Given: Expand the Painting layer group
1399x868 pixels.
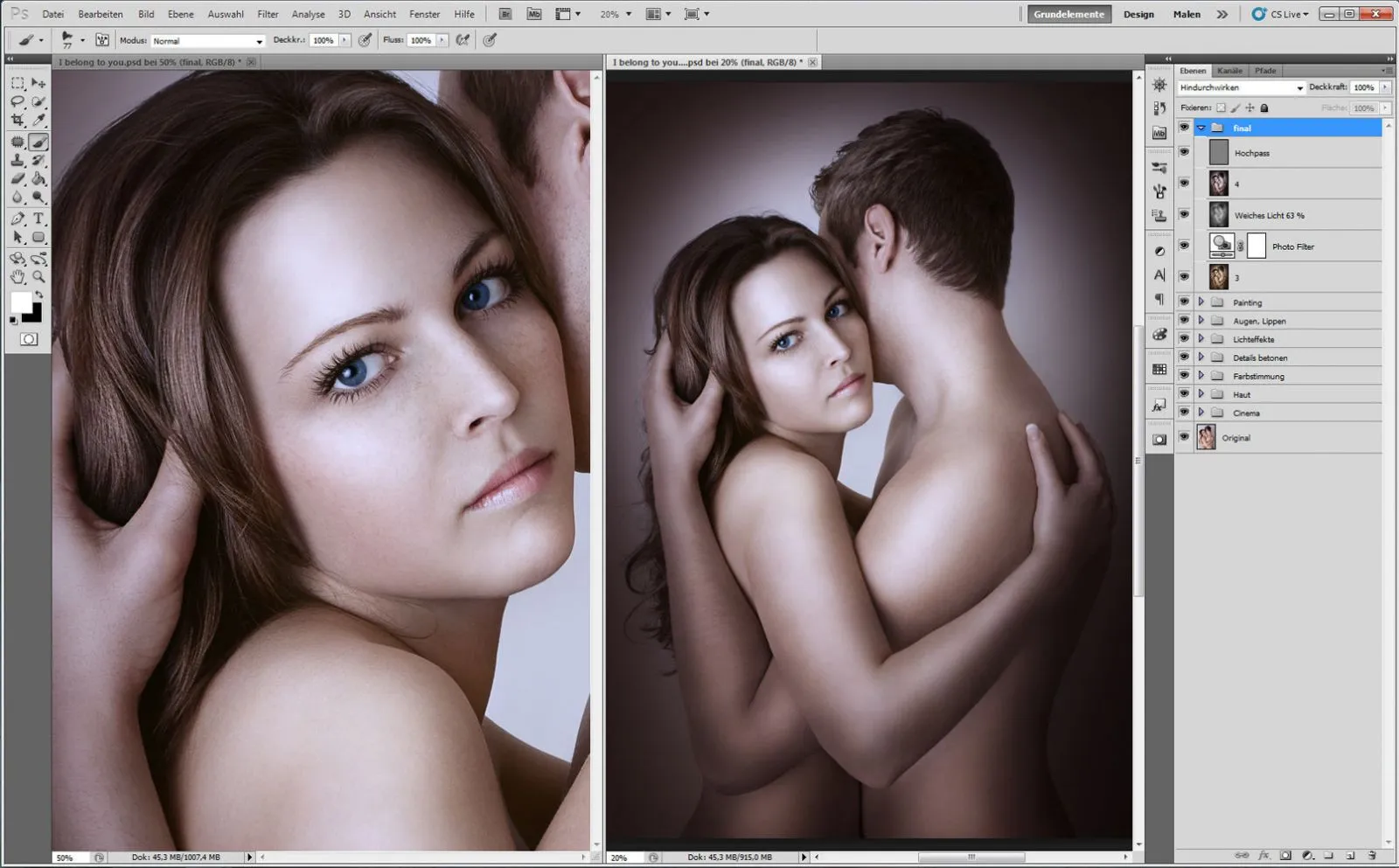Looking at the screenshot, I should tap(1201, 302).
